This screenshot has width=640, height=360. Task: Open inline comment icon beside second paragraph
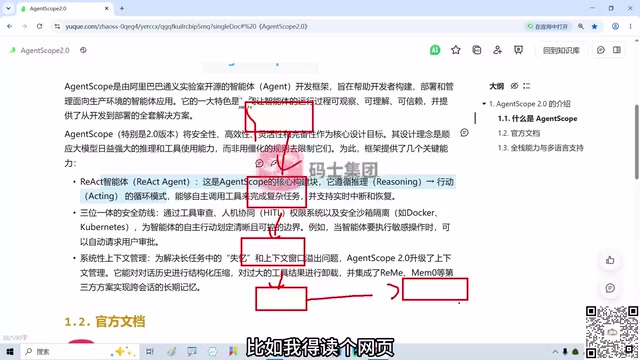[464, 133]
